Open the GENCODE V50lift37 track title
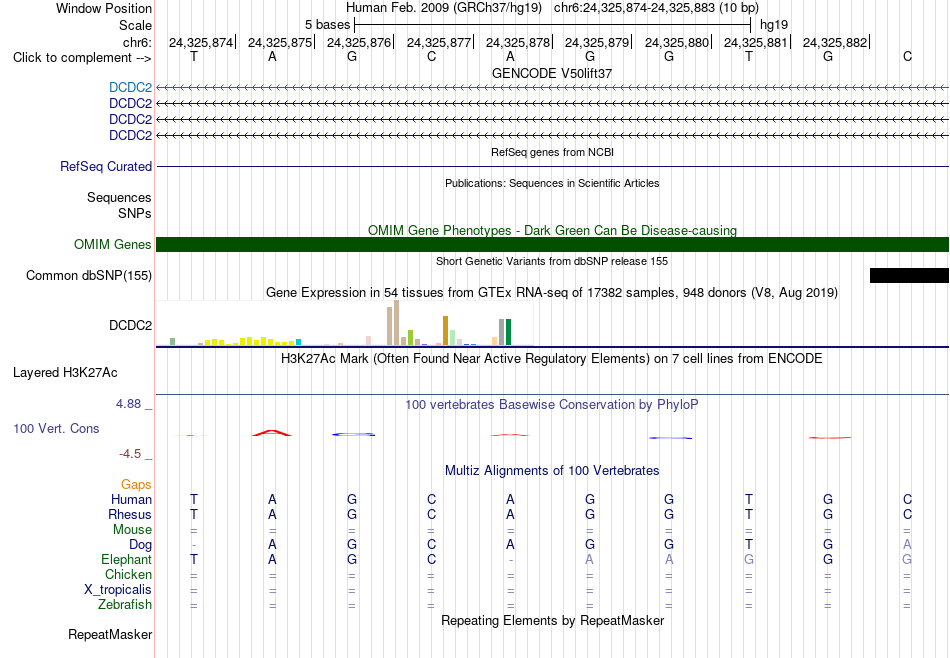 point(552,73)
